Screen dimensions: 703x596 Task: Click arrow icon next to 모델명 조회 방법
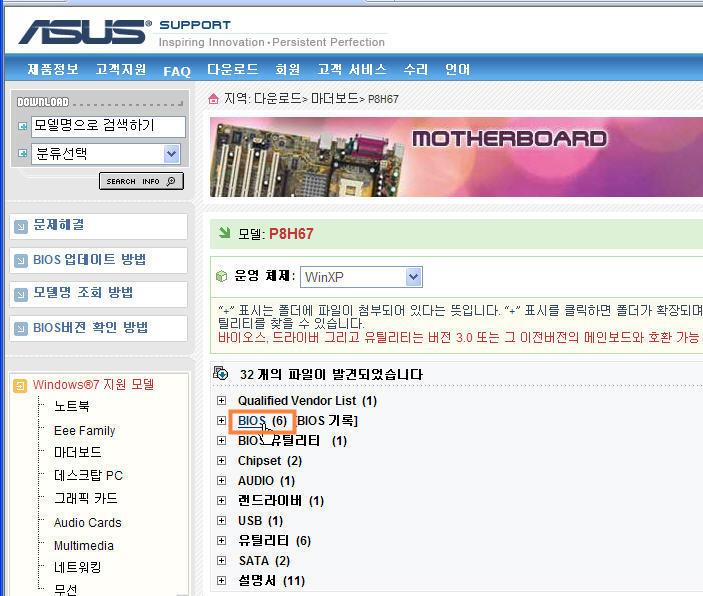[21, 295]
